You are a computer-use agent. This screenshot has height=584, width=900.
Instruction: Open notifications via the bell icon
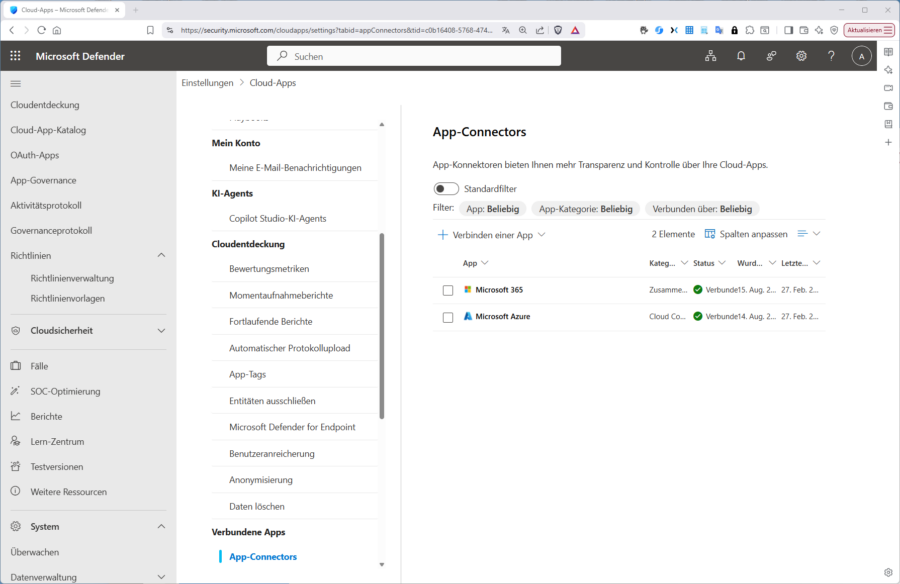pyautogui.click(x=741, y=56)
